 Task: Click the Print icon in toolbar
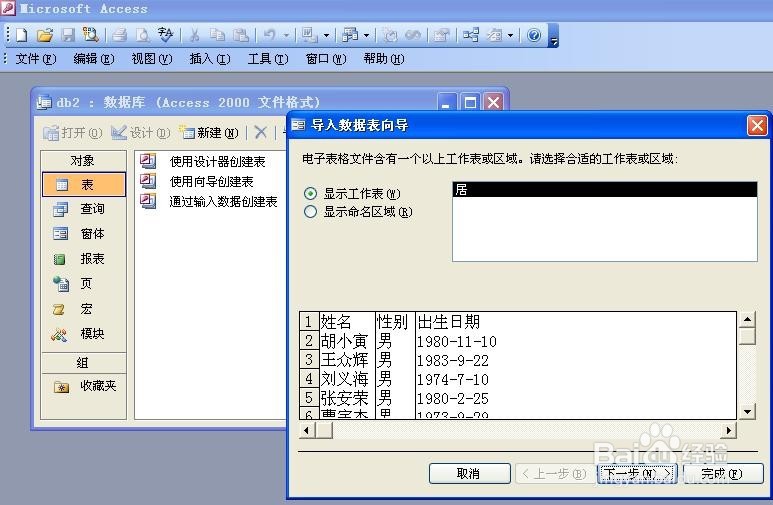click(120, 35)
